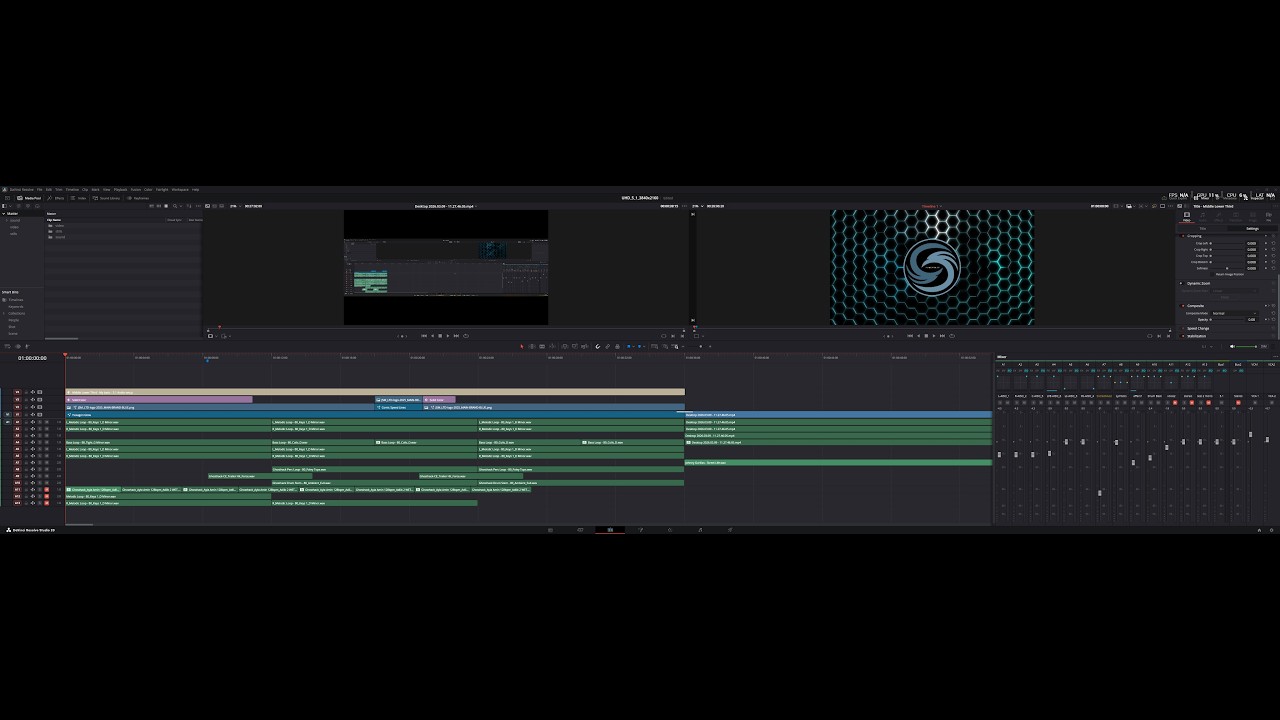Open the Effects panel from toolbar
This screenshot has height=720, width=1280.
pyautogui.click(x=55, y=198)
